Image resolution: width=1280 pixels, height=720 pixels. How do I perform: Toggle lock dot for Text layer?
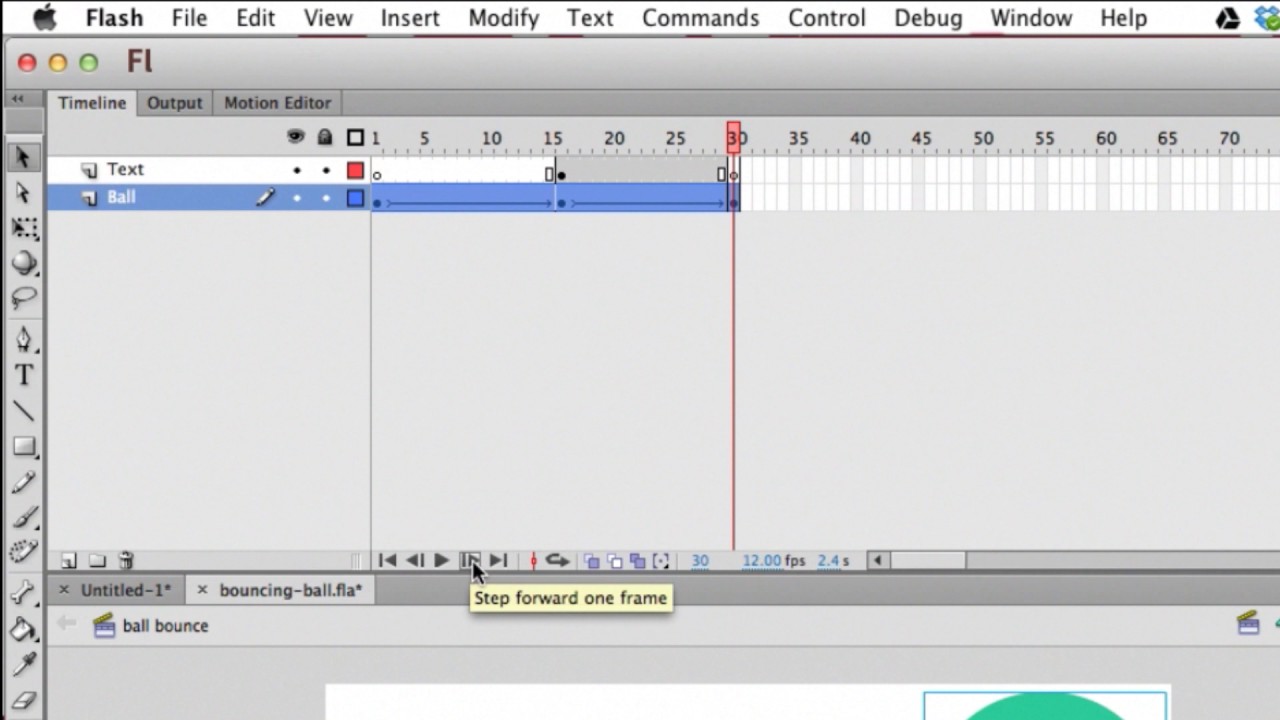pyautogui.click(x=326, y=171)
